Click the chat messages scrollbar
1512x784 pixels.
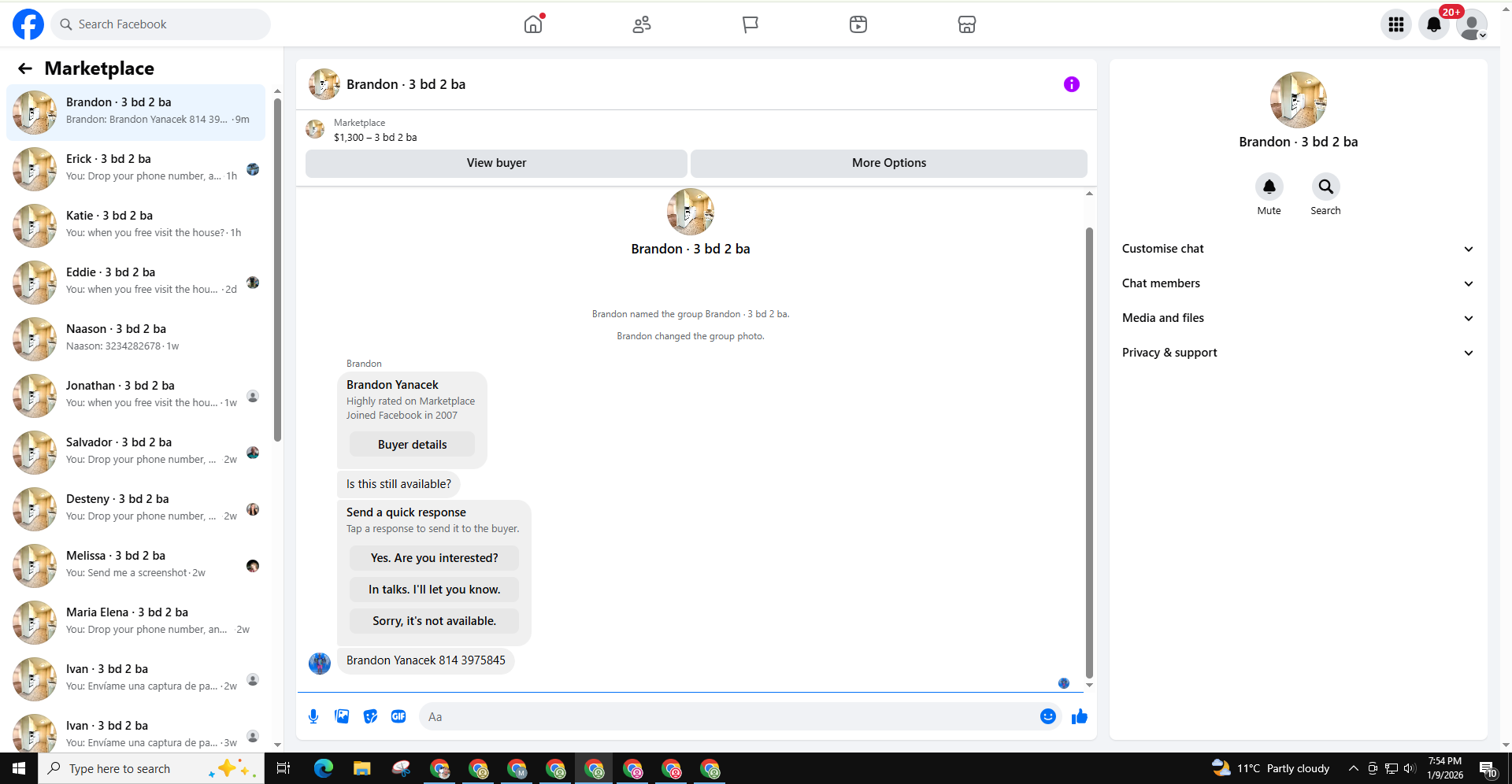pyautogui.click(x=1089, y=453)
